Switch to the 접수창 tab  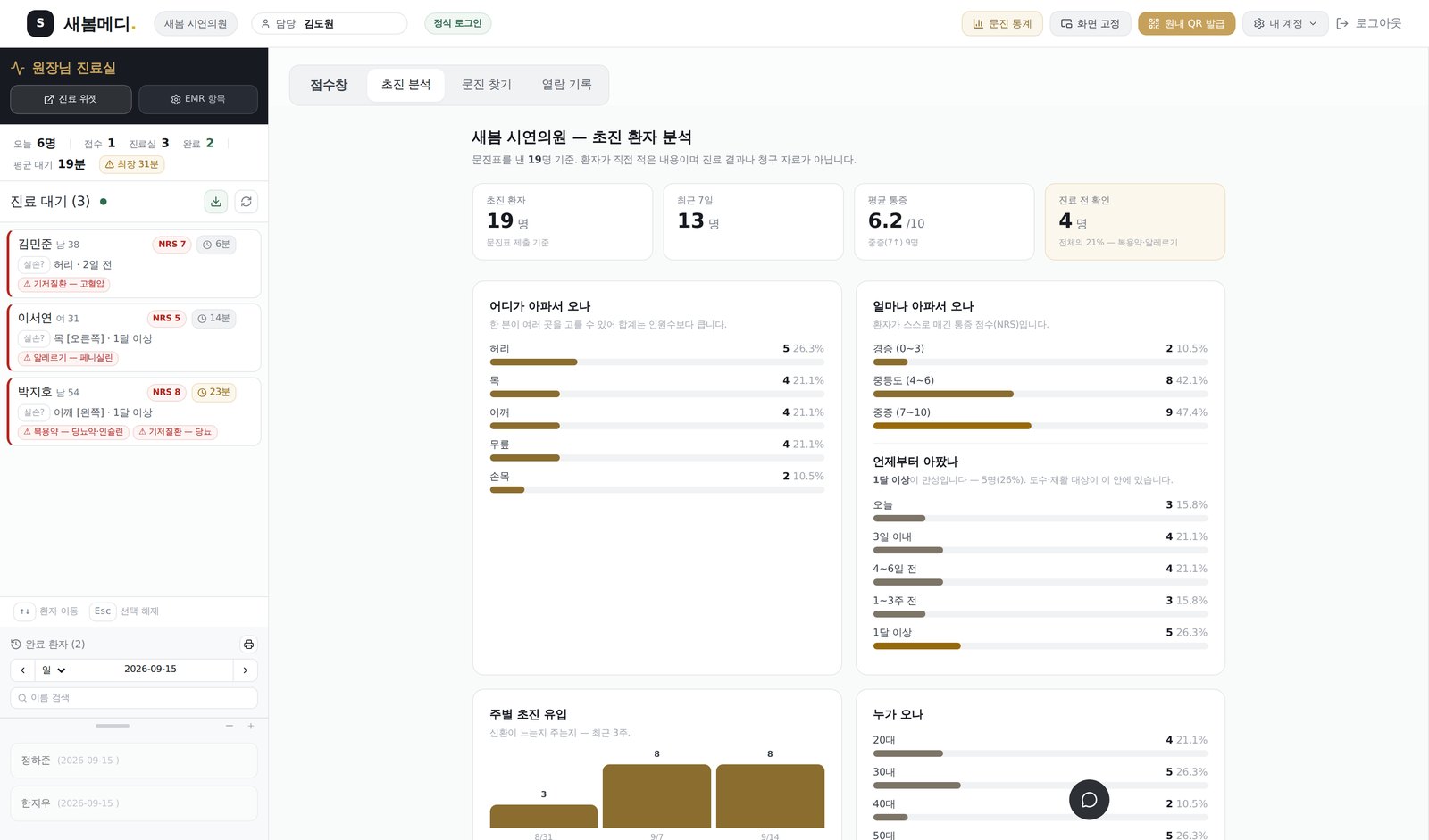(x=329, y=85)
